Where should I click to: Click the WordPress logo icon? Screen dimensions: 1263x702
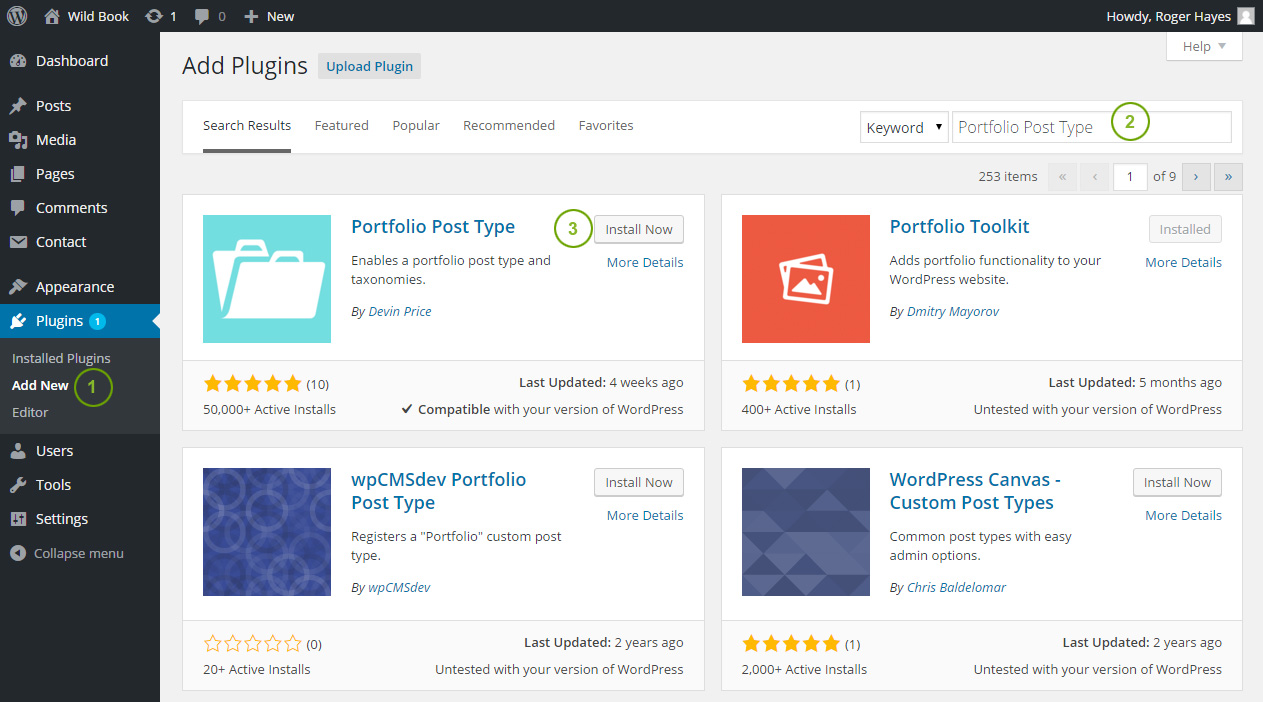click(x=17, y=16)
